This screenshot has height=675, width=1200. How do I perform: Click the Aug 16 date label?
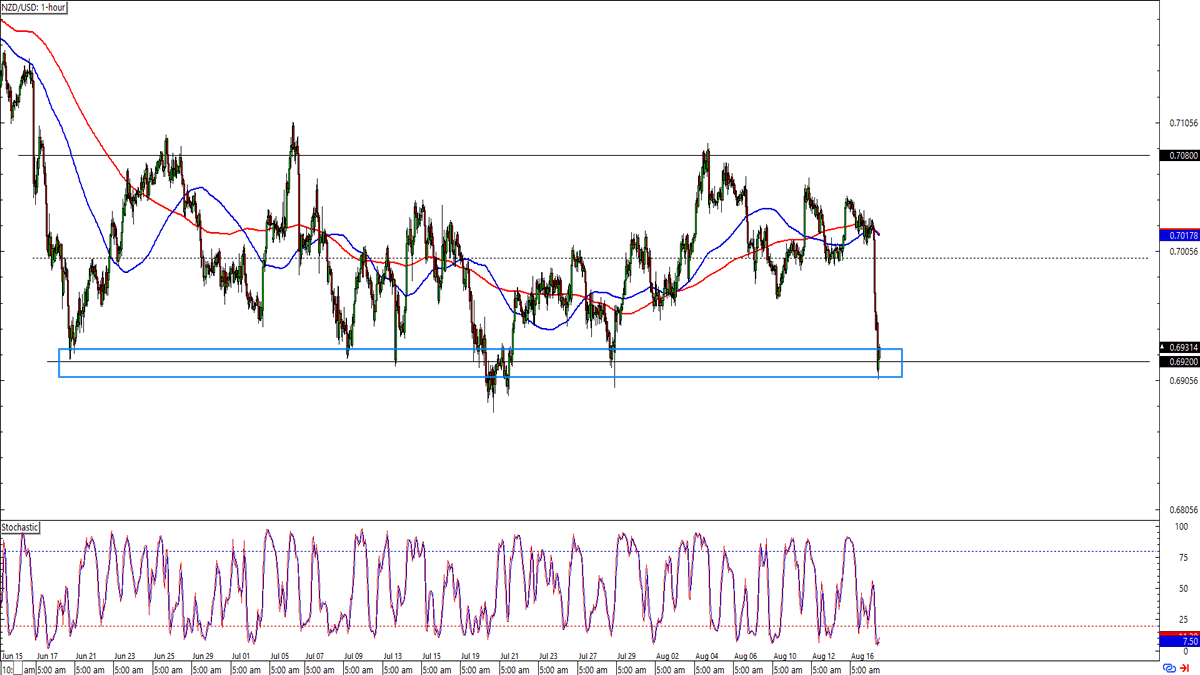click(860, 657)
